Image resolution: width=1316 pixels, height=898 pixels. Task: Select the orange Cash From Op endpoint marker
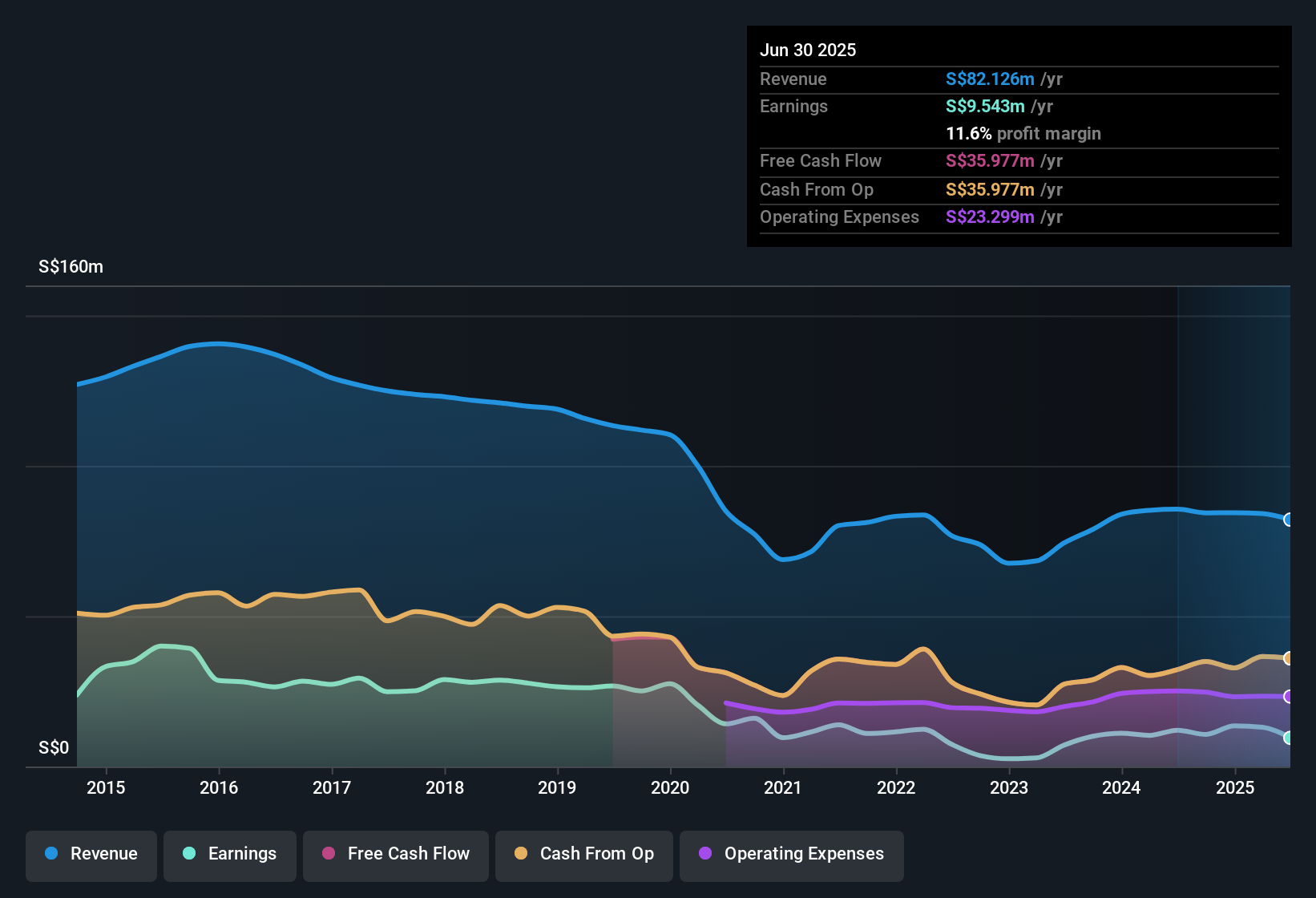[1288, 658]
